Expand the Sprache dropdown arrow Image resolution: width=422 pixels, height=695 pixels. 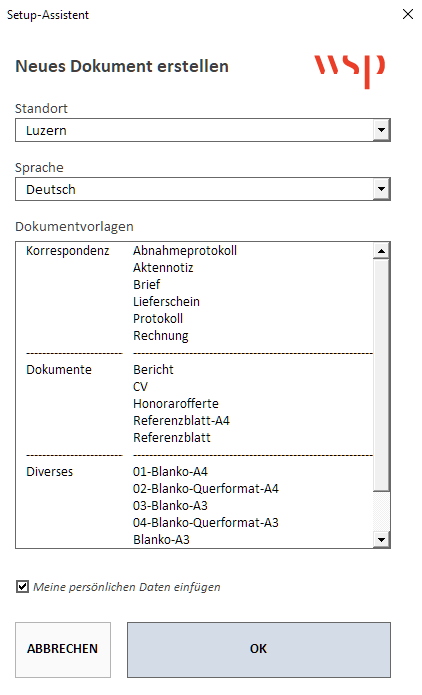coord(381,189)
